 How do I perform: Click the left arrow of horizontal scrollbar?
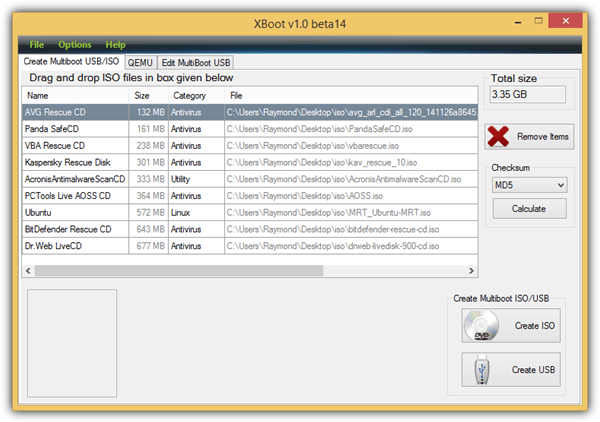coord(28,271)
